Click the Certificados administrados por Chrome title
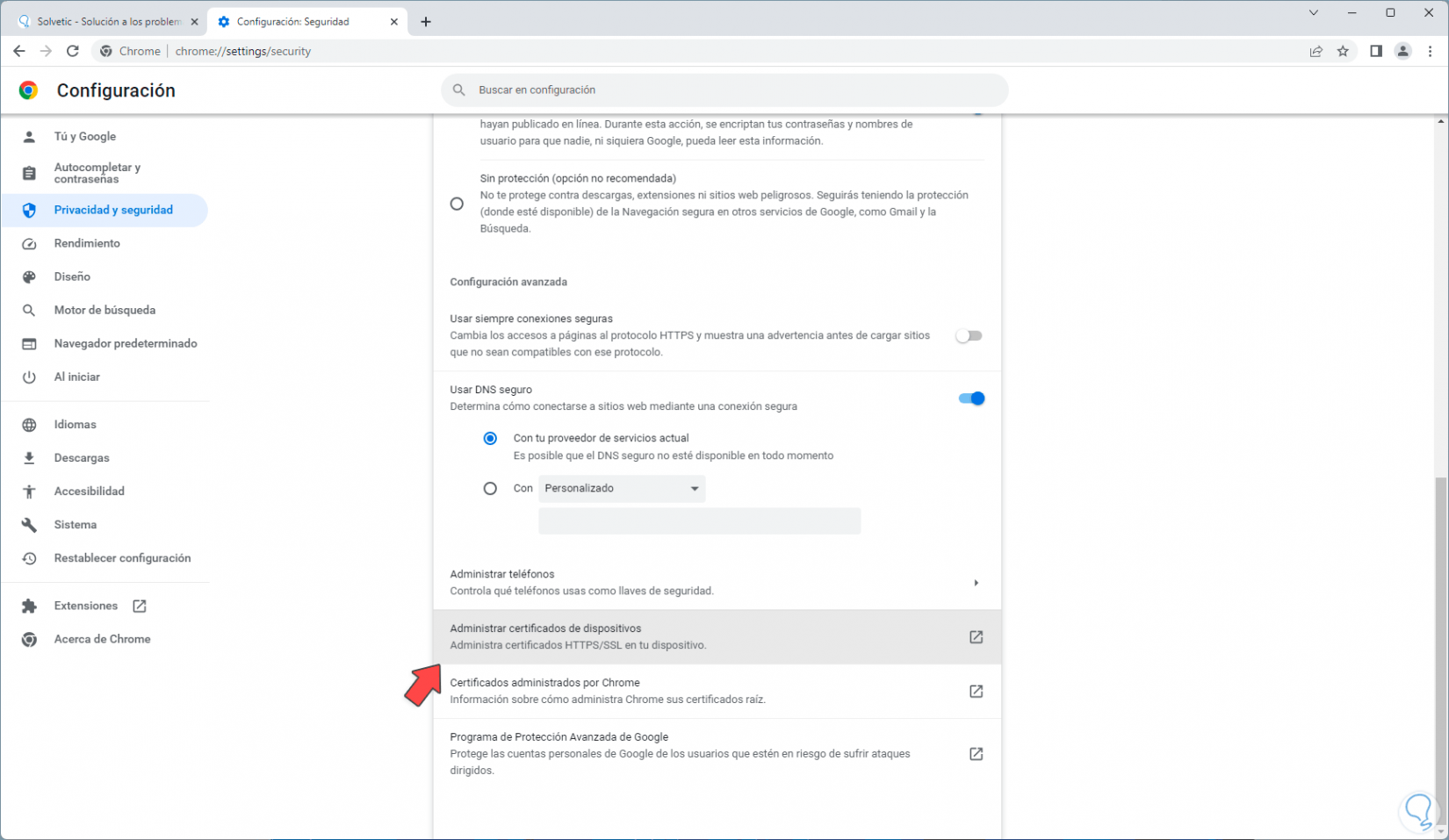Screen dimensions: 1449x840 (x=544, y=683)
